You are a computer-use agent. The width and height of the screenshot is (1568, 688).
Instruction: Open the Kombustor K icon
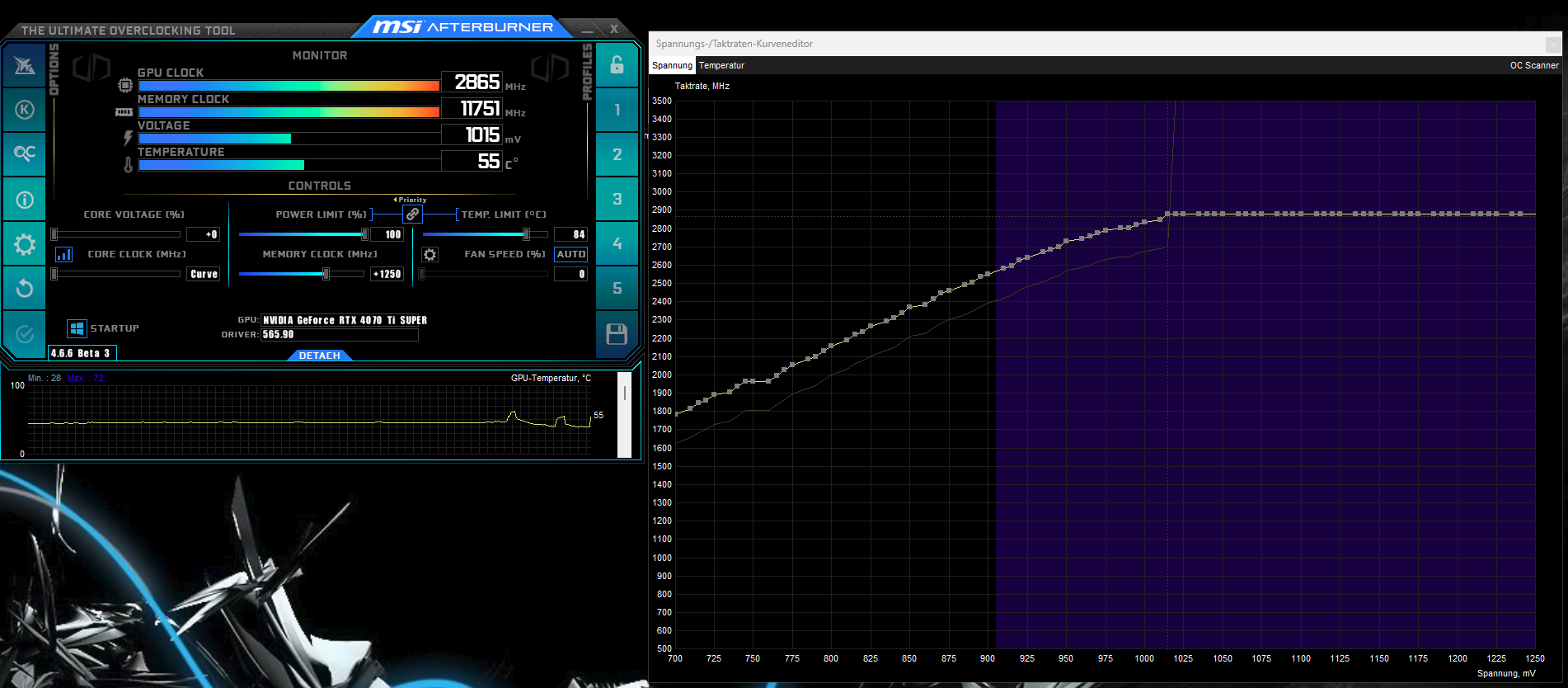(24, 110)
